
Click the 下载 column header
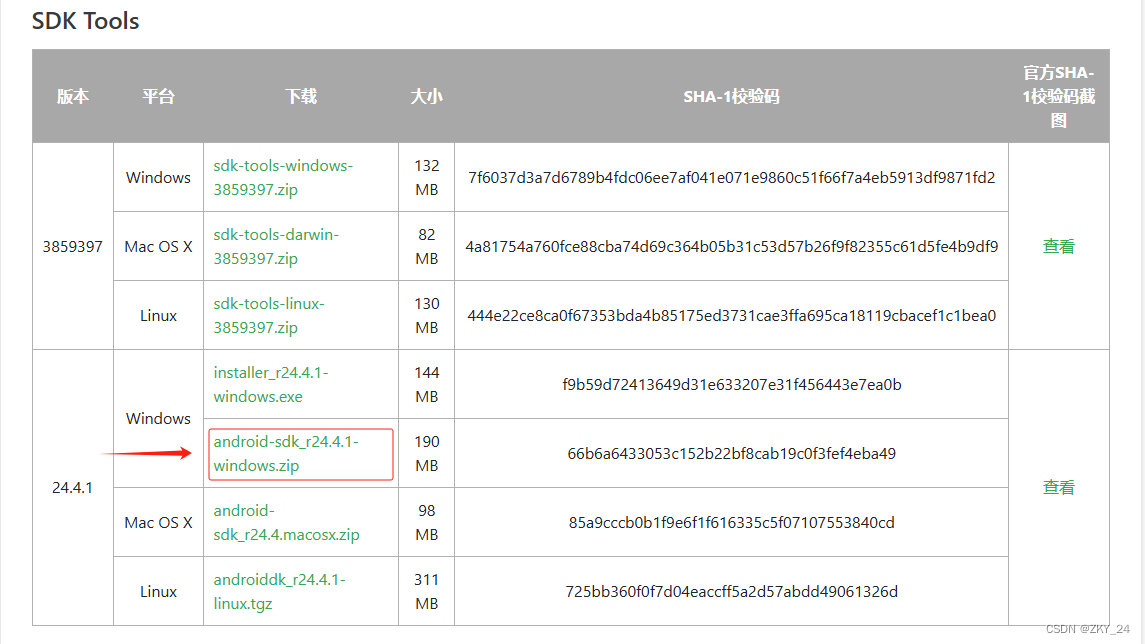(300, 96)
